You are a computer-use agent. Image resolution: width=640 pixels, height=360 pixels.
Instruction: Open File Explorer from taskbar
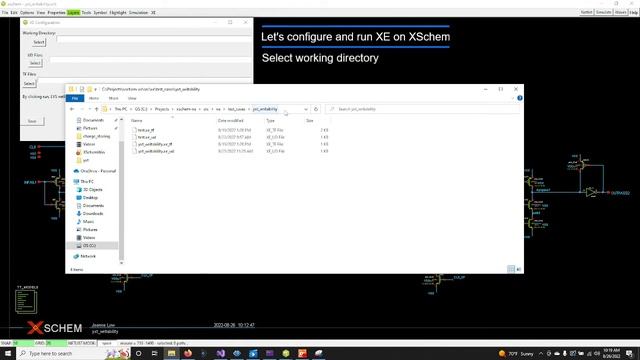click(x=171, y=353)
